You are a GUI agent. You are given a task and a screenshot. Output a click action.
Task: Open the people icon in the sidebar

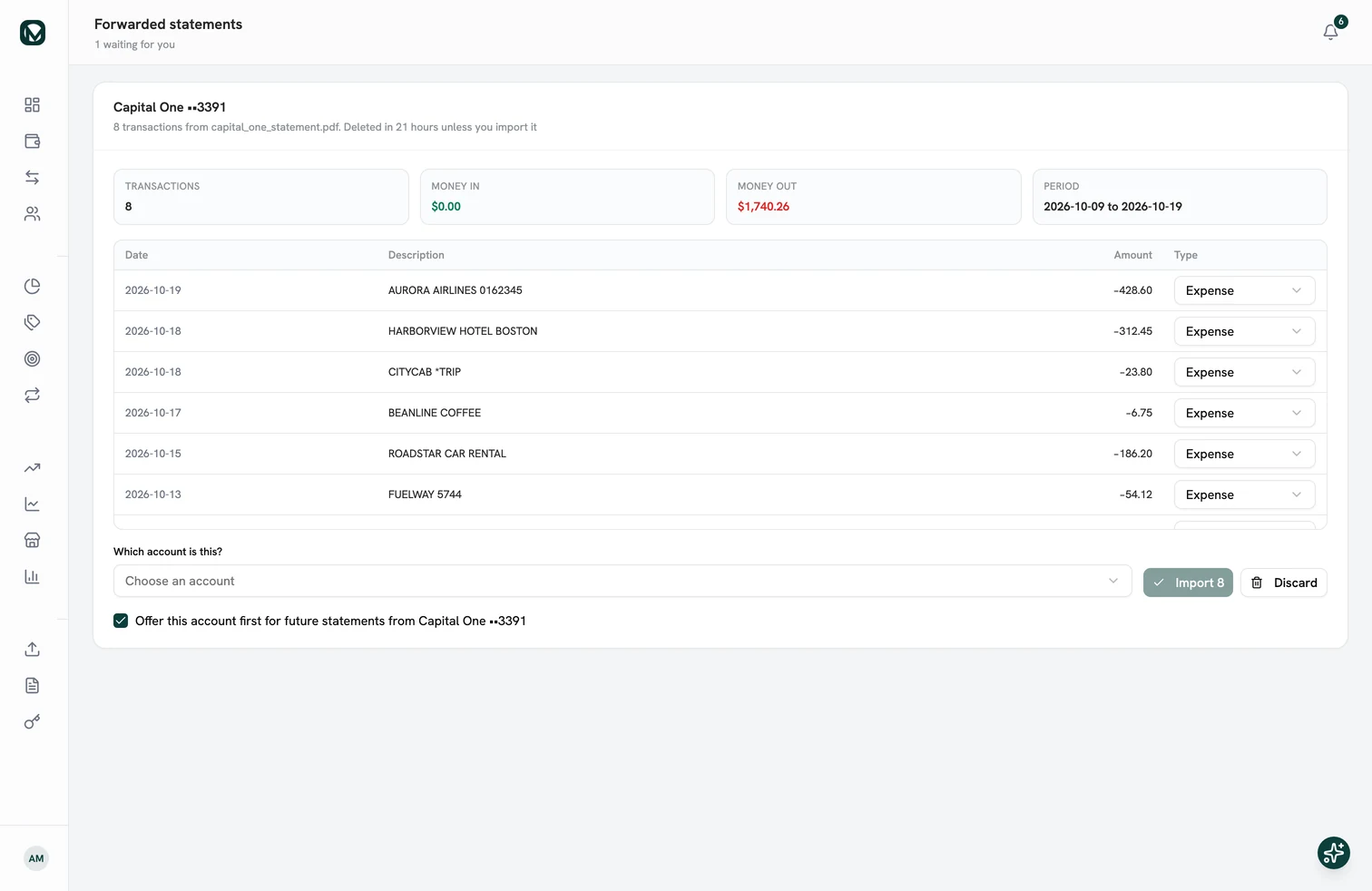click(x=33, y=214)
